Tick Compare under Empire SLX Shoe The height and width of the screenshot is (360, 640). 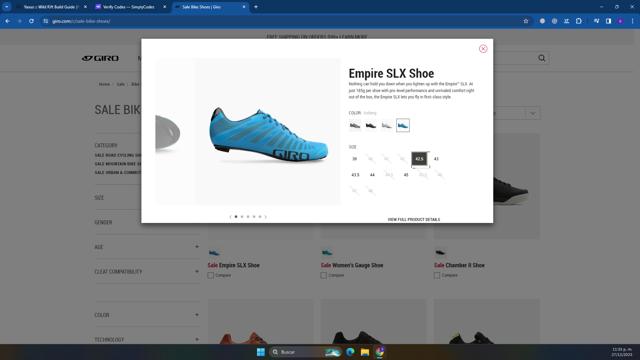pos(210,276)
